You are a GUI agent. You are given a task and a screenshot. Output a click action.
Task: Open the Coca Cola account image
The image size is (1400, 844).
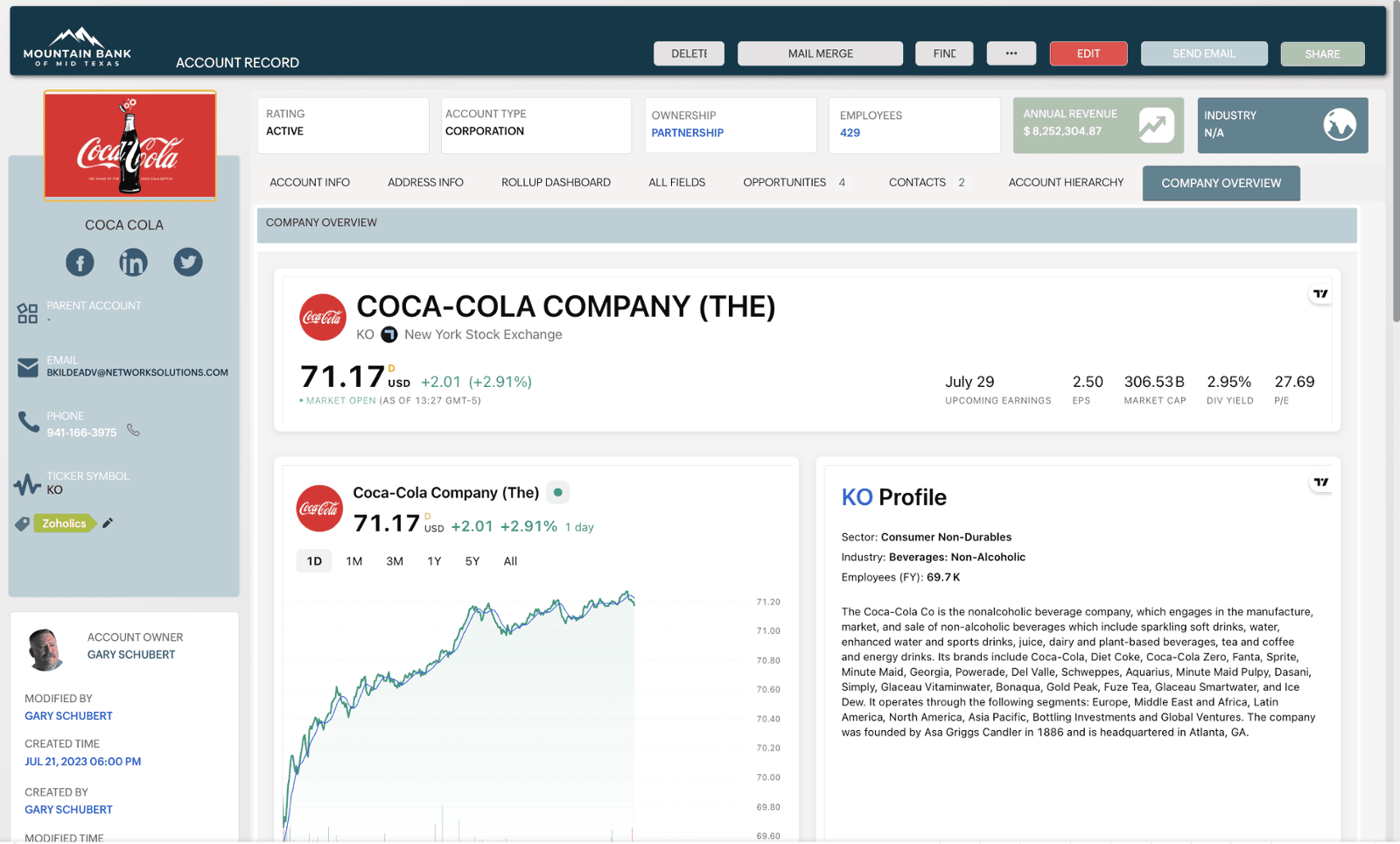click(x=129, y=146)
